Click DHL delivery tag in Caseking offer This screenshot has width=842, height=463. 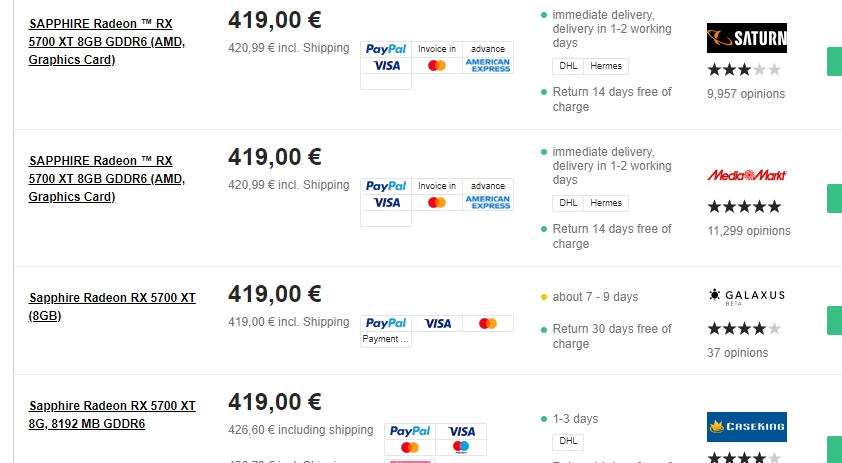(568, 442)
